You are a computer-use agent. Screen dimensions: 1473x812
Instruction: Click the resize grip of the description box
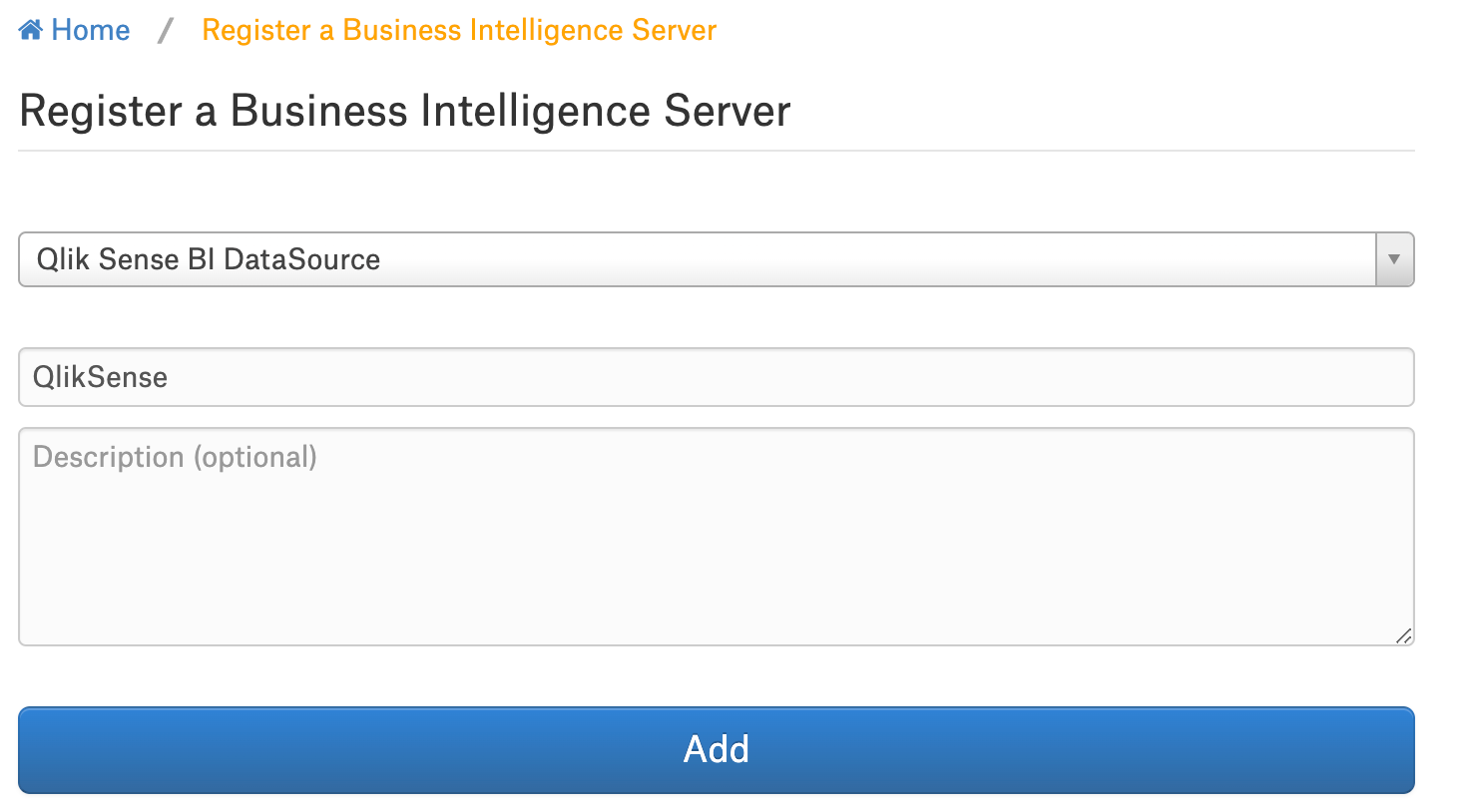pos(1404,635)
